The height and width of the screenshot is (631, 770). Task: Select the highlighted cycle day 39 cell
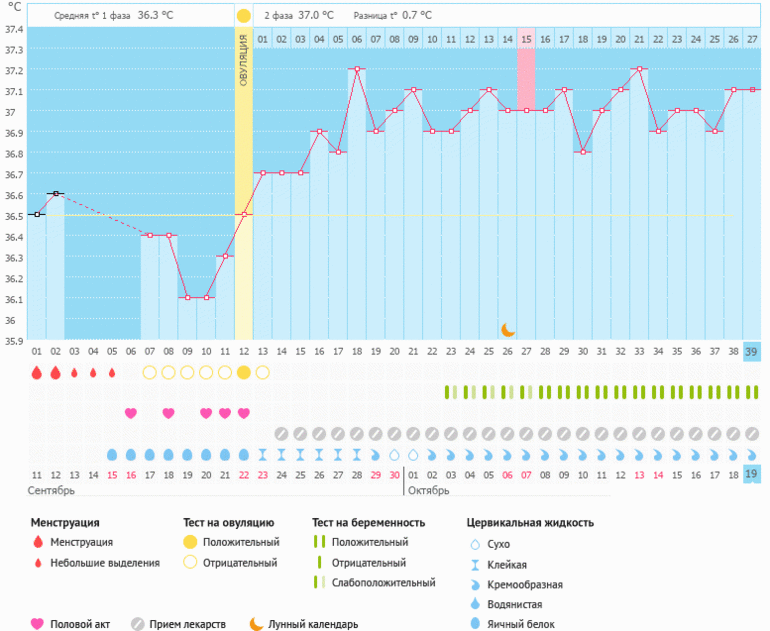[x=751, y=351]
